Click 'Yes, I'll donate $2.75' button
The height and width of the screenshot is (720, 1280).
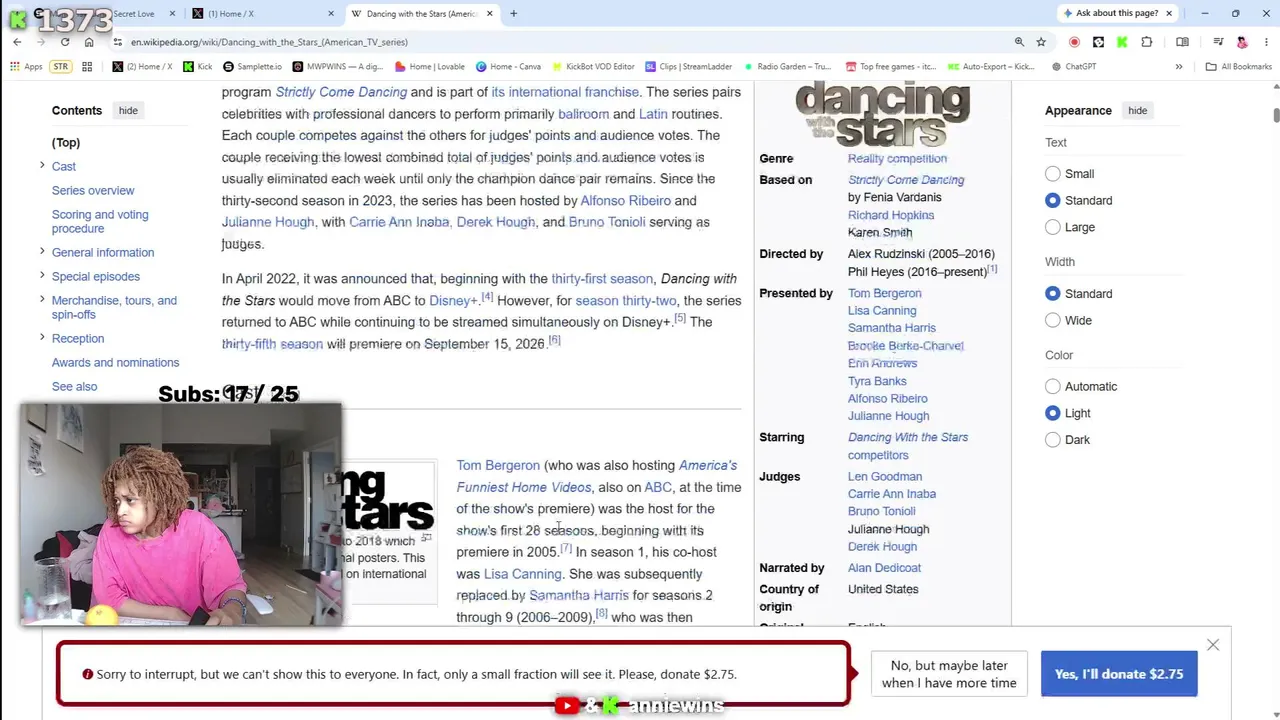[1119, 674]
